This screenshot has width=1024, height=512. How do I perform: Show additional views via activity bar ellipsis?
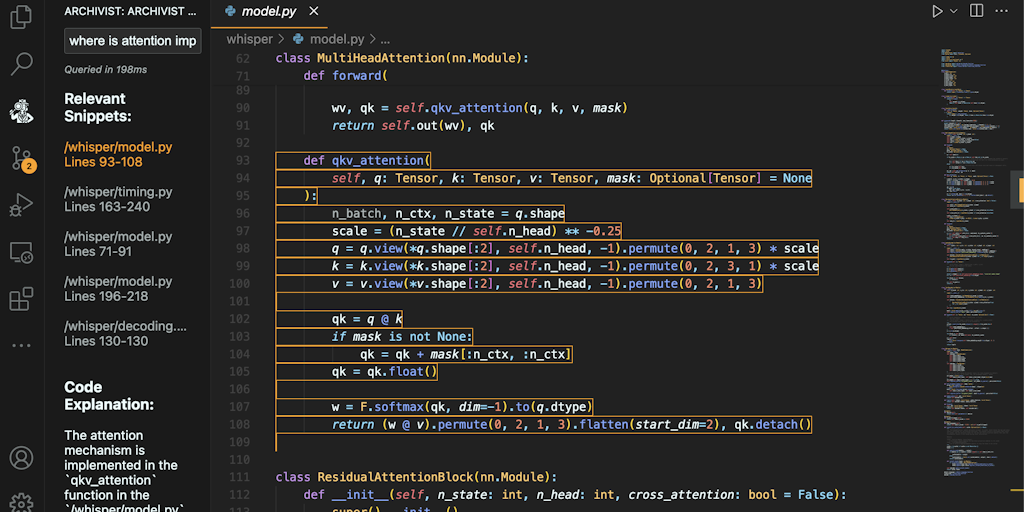[21, 345]
